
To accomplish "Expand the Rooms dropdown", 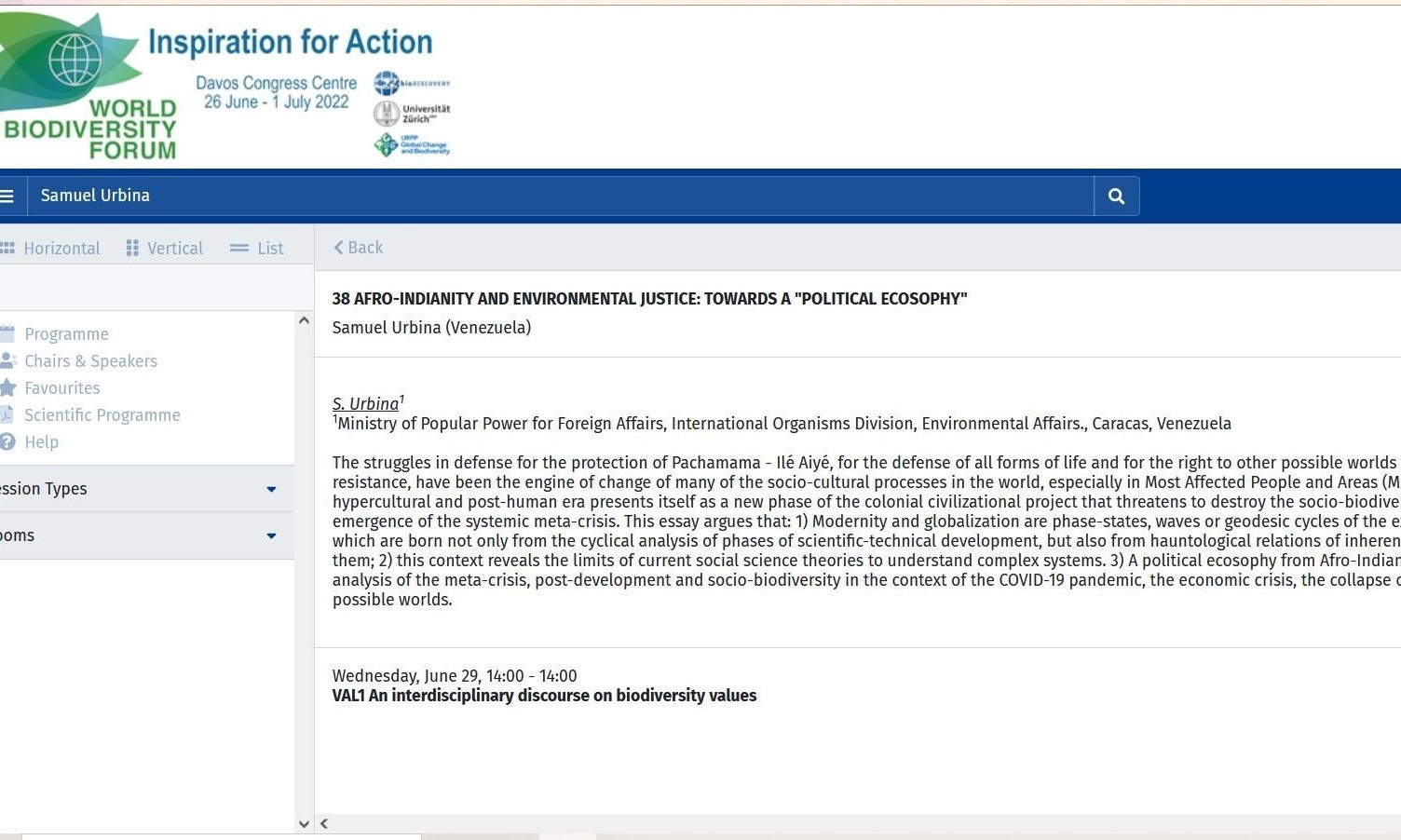I will [146, 535].
